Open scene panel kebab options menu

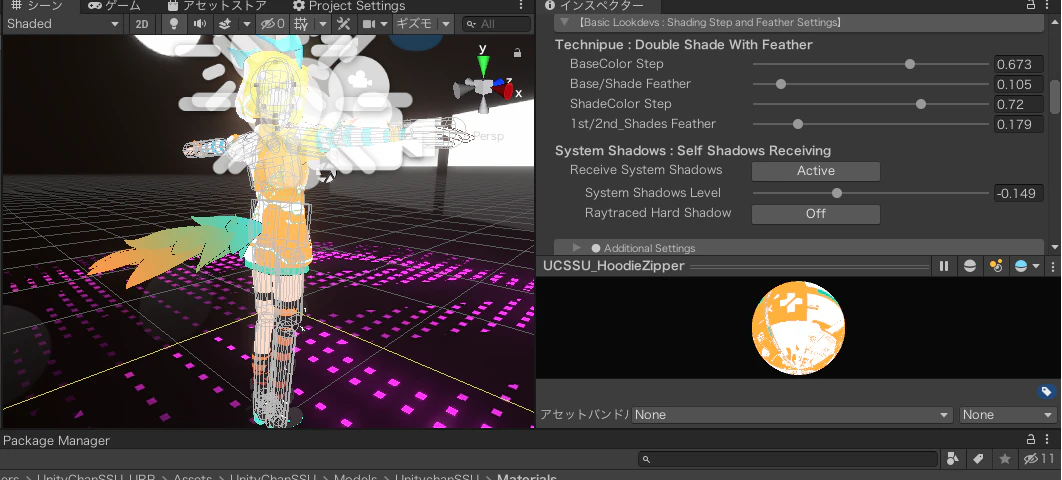(x=521, y=5)
